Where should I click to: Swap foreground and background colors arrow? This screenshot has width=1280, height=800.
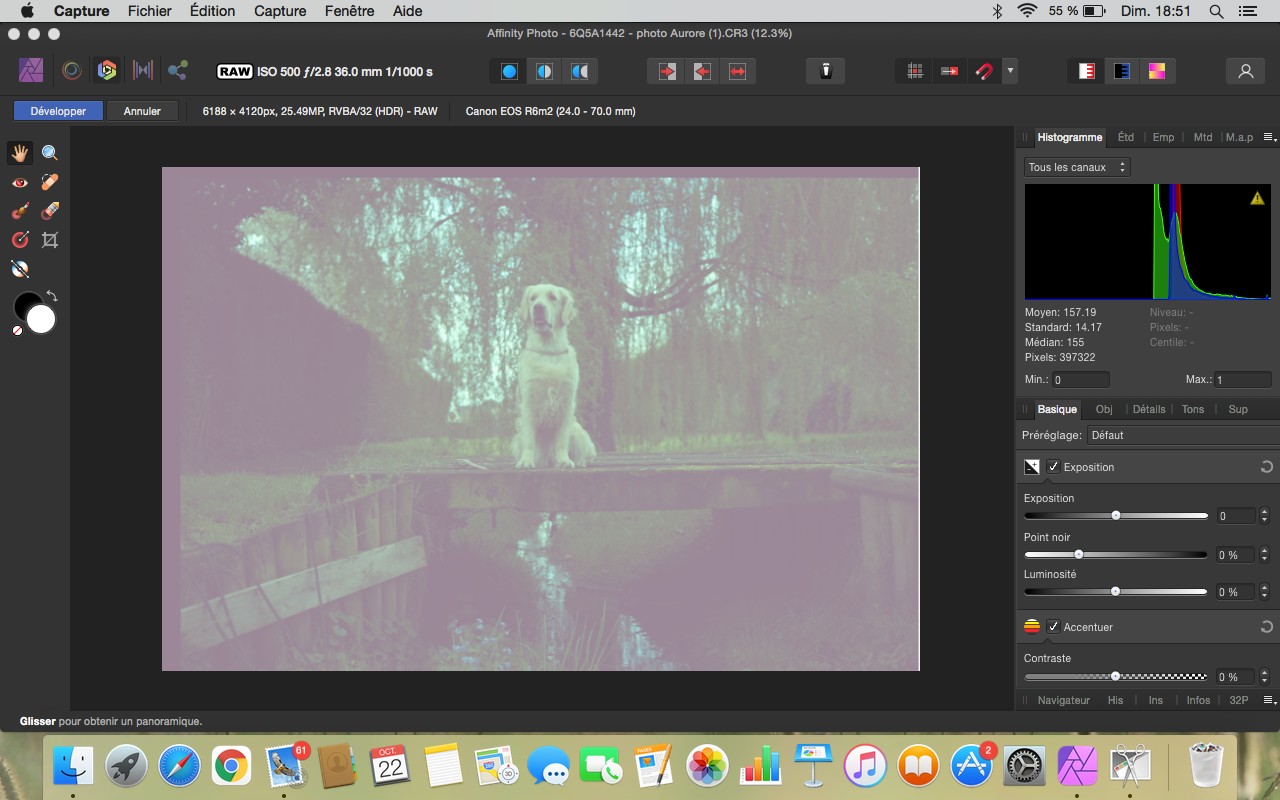[52, 296]
